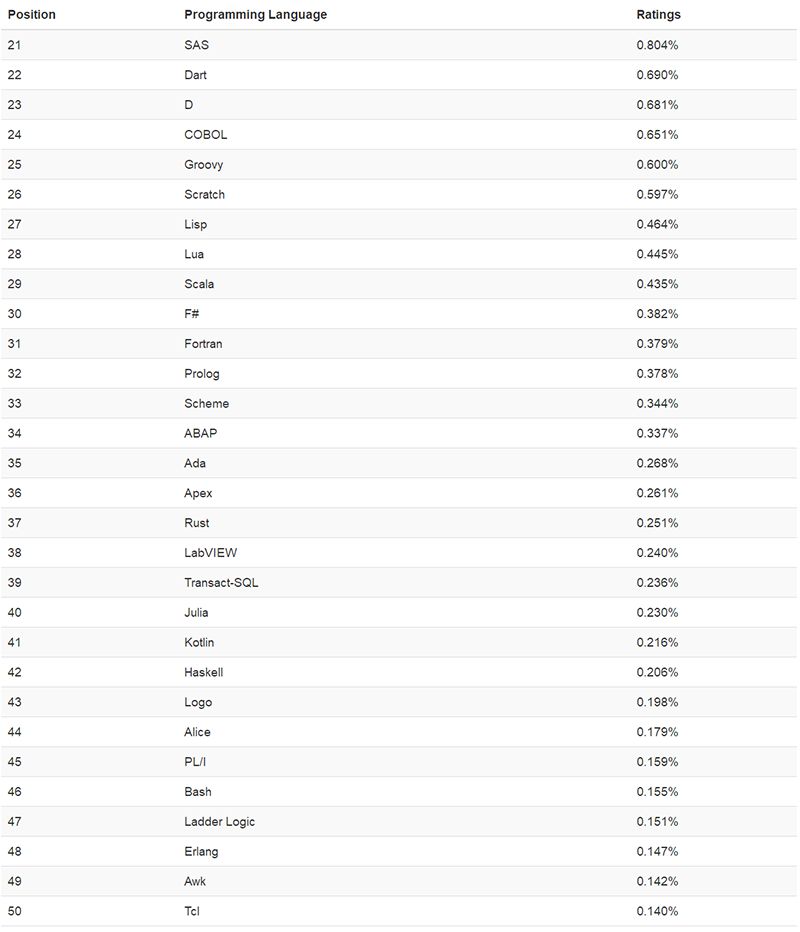
Task: Click the Groovy language cell
Action: (x=204, y=165)
